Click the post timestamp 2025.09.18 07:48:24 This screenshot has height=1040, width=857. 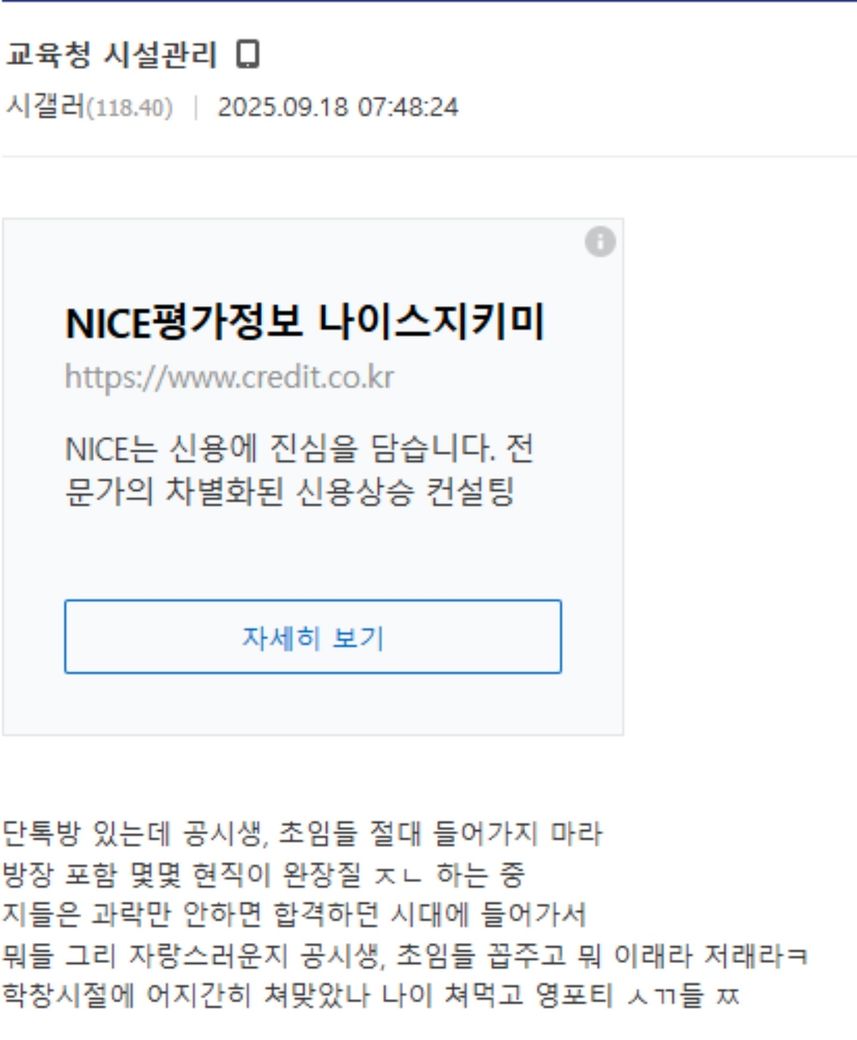tap(338, 107)
